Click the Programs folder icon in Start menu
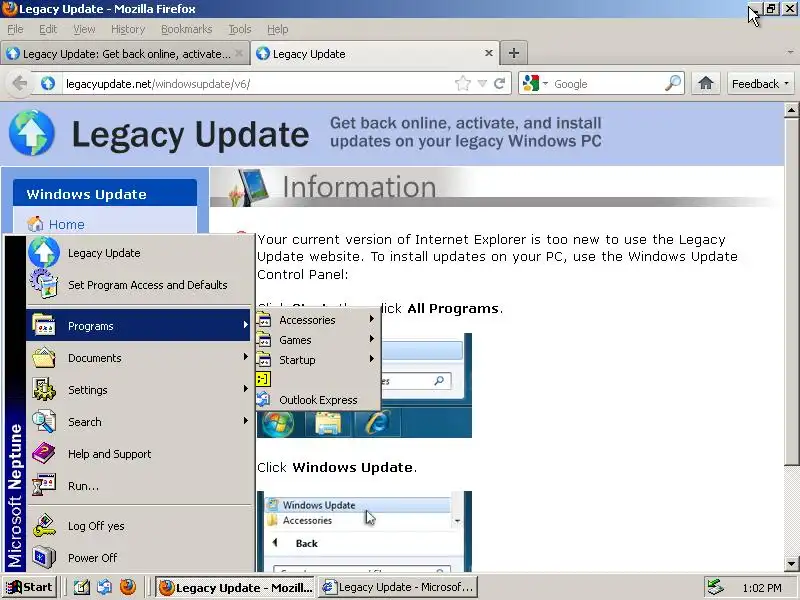Image resolution: width=800 pixels, height=600 pixels. [x=44, y=326]
